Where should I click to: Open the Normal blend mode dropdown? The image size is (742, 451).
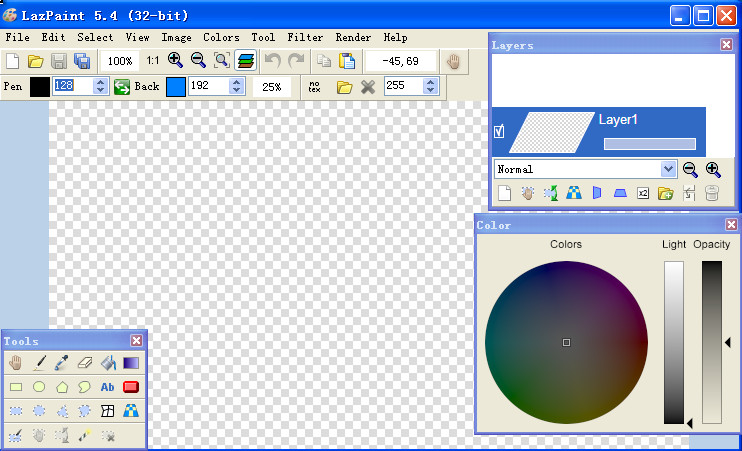point(668,169)
